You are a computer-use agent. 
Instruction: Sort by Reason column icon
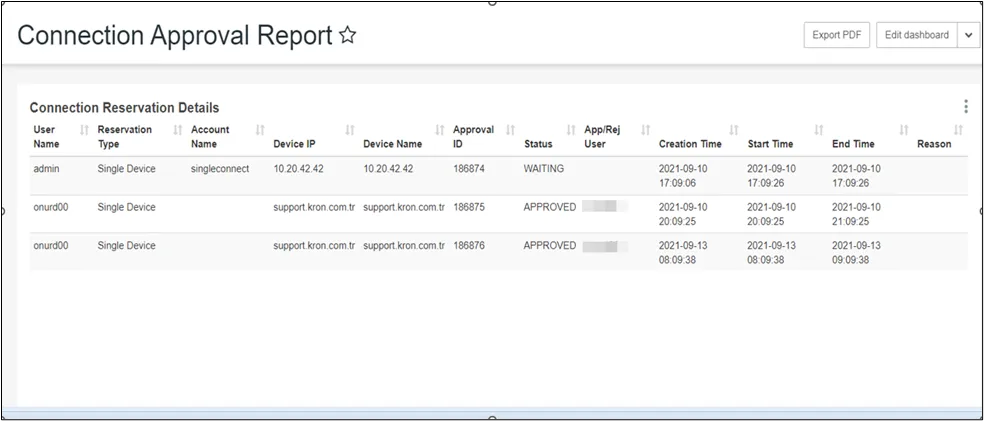[958, 130]
